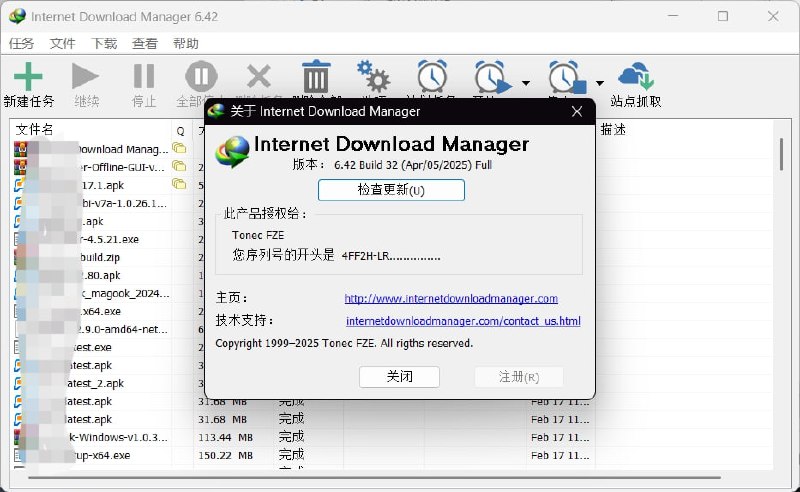Viewport: 800px width, 492px height.
Task: Click the stop queue clock icon
Action: point(567,77)
